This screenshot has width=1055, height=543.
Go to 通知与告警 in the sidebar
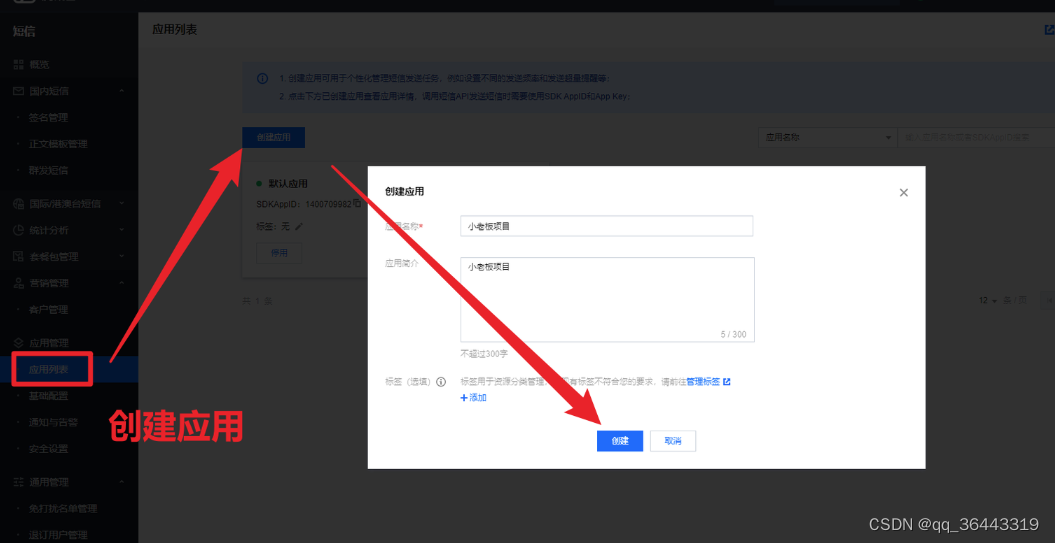tap(53, 423)
